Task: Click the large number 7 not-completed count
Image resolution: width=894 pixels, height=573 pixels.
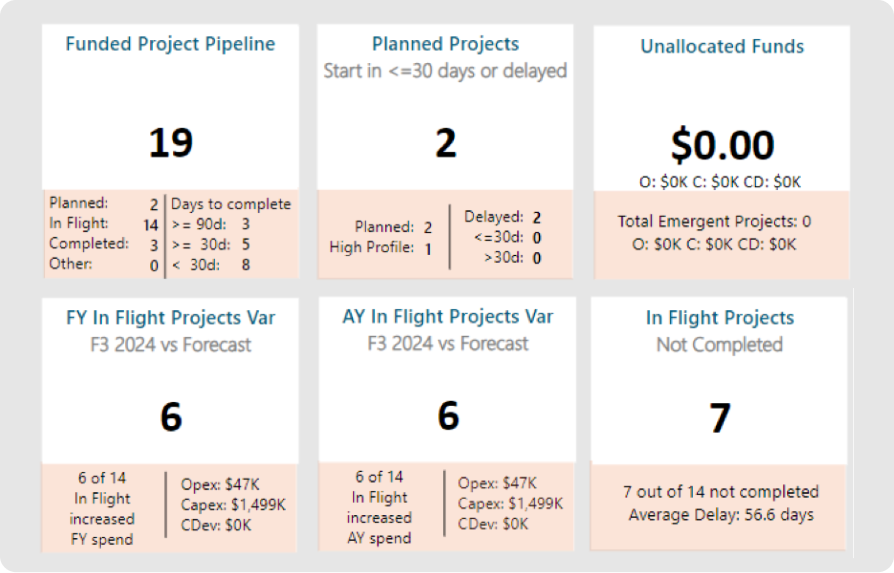Action: 720,418
